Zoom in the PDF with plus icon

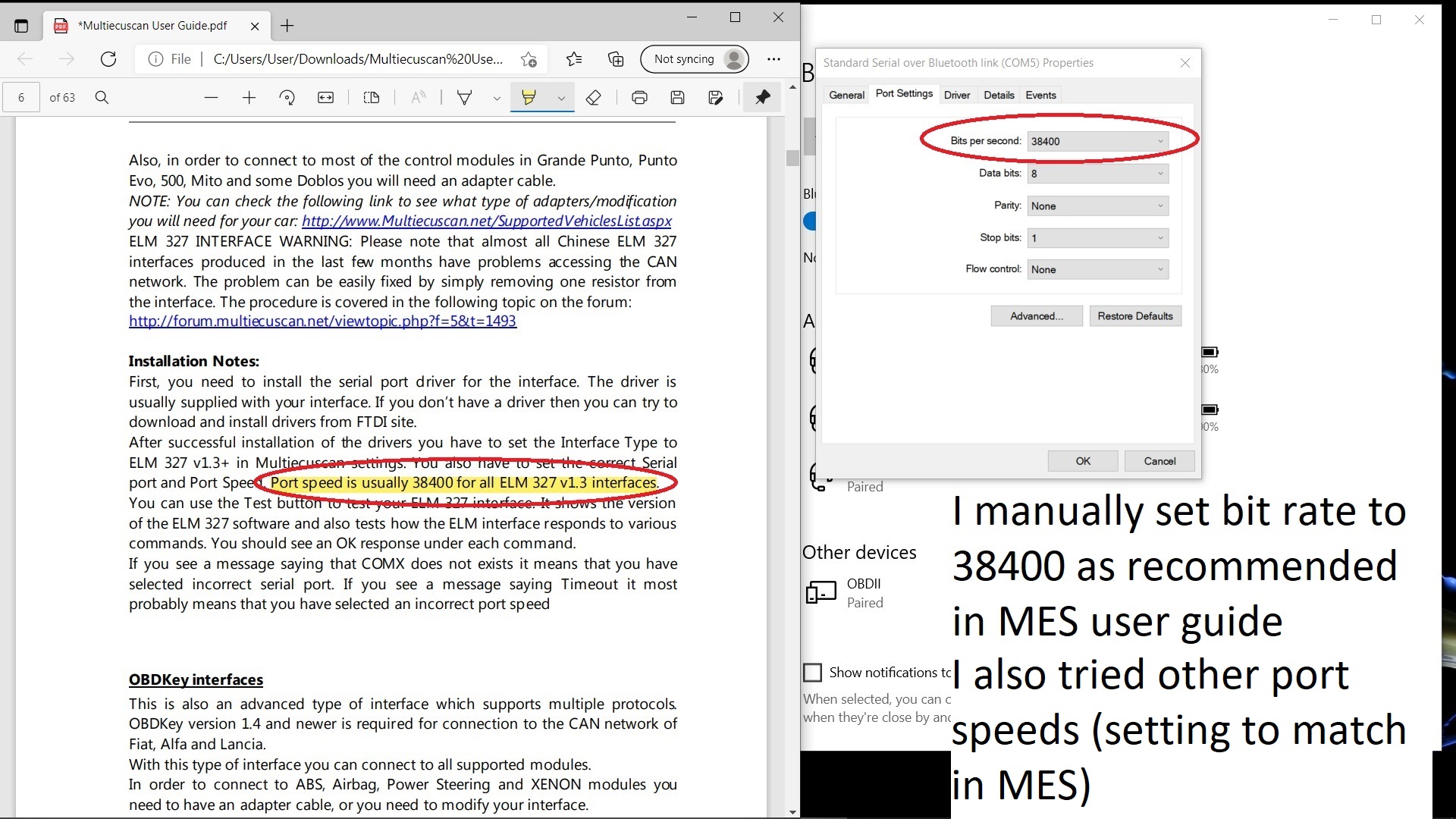click(249, 97)
